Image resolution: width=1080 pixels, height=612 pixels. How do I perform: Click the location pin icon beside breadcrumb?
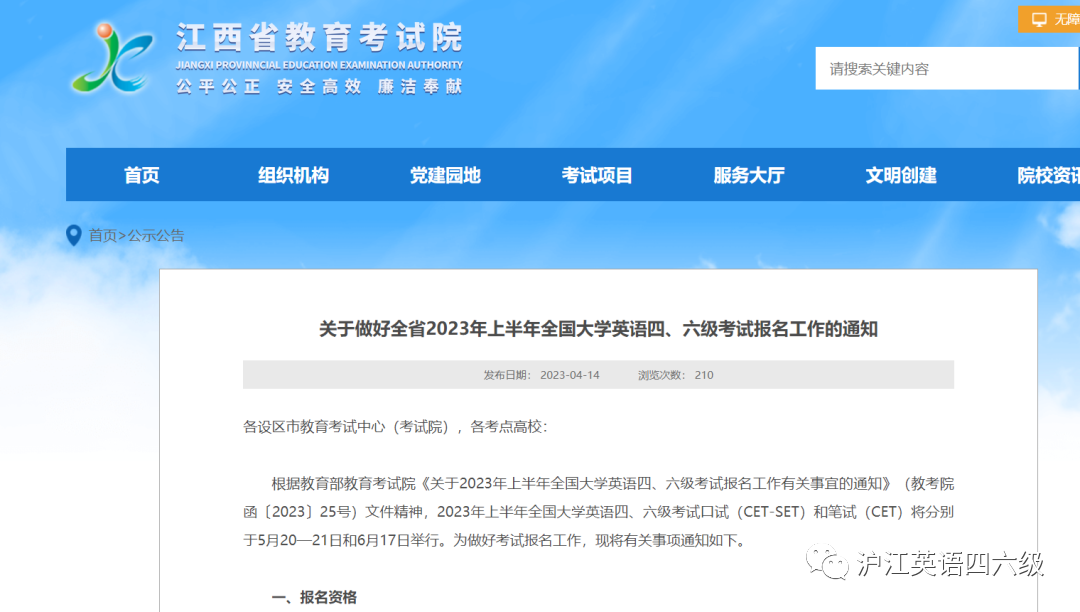pos(74,235)
